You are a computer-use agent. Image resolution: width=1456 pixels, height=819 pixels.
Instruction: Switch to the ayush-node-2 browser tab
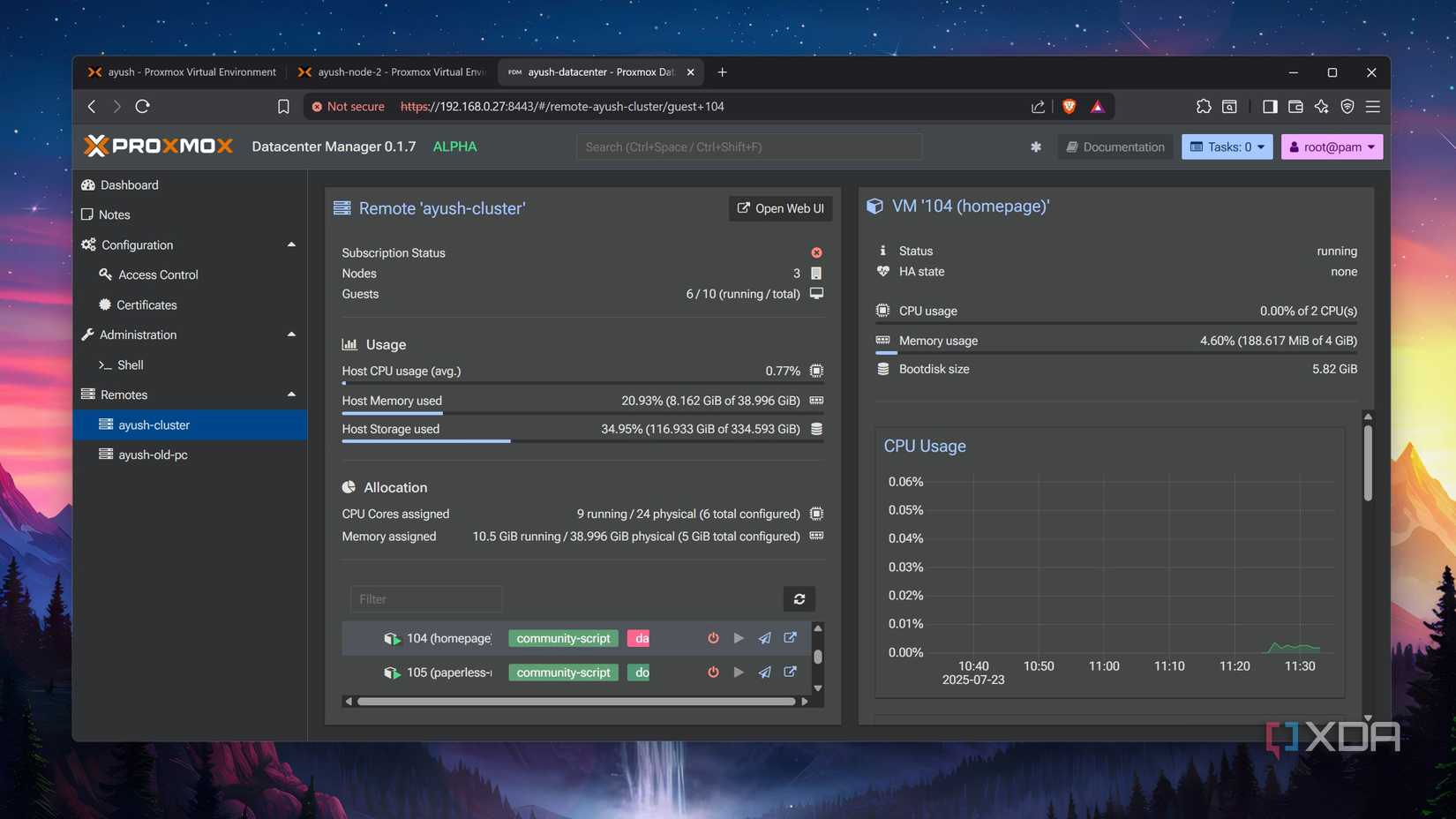[x=392, y=72]
